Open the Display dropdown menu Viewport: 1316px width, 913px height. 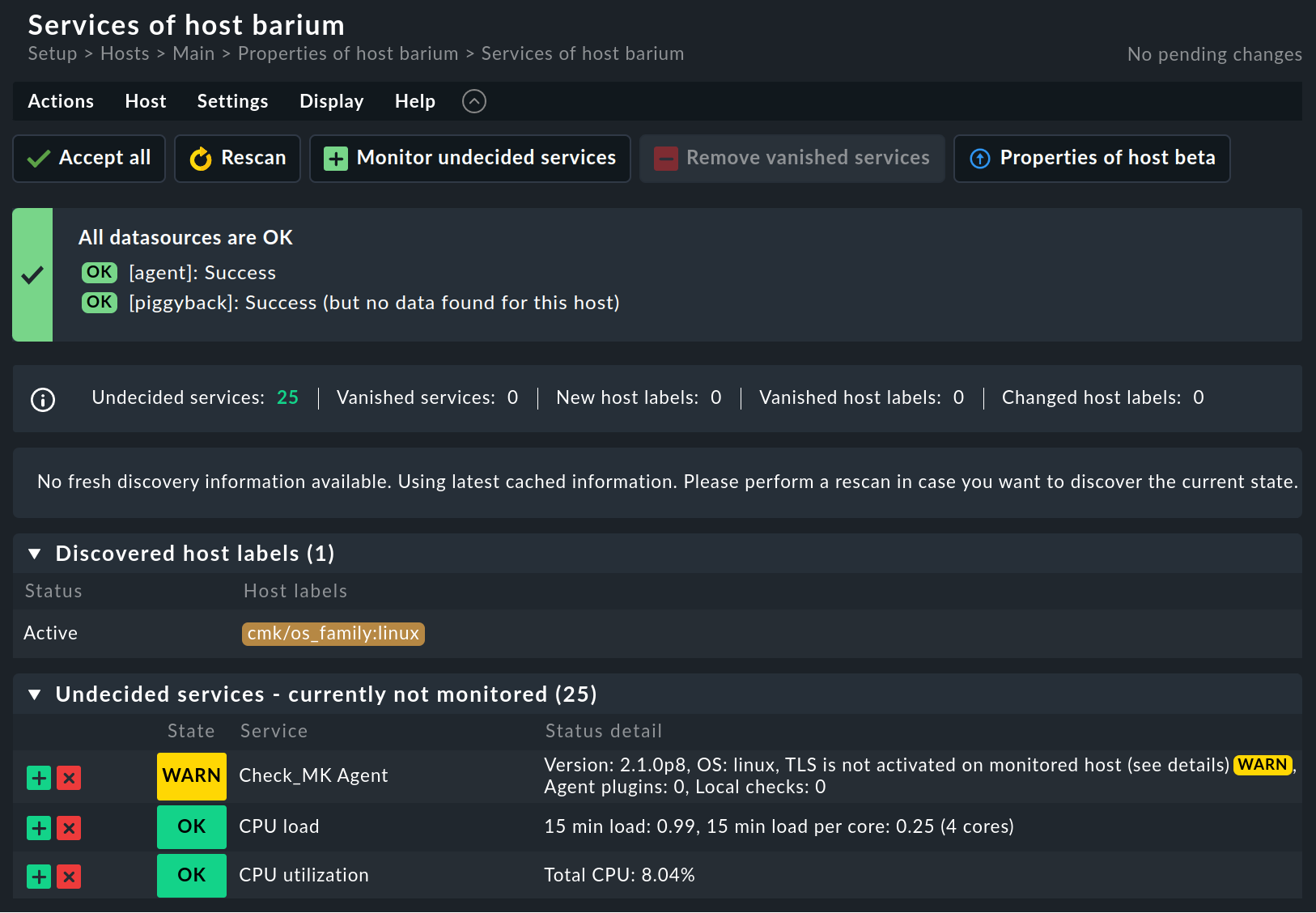(x=331, y=101)
